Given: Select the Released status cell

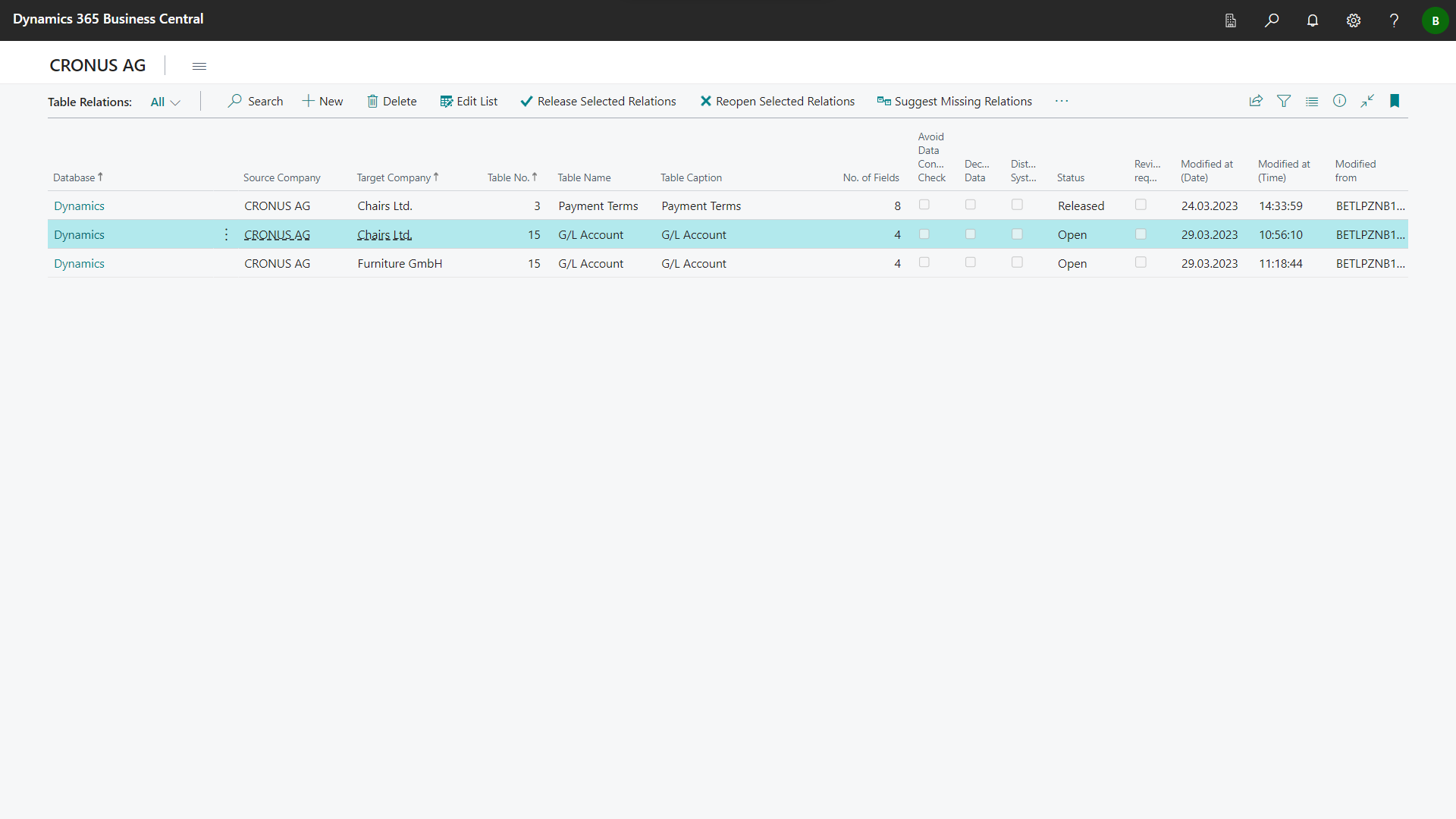Looking at the screenshot, I should click(x=1081, y=206).
